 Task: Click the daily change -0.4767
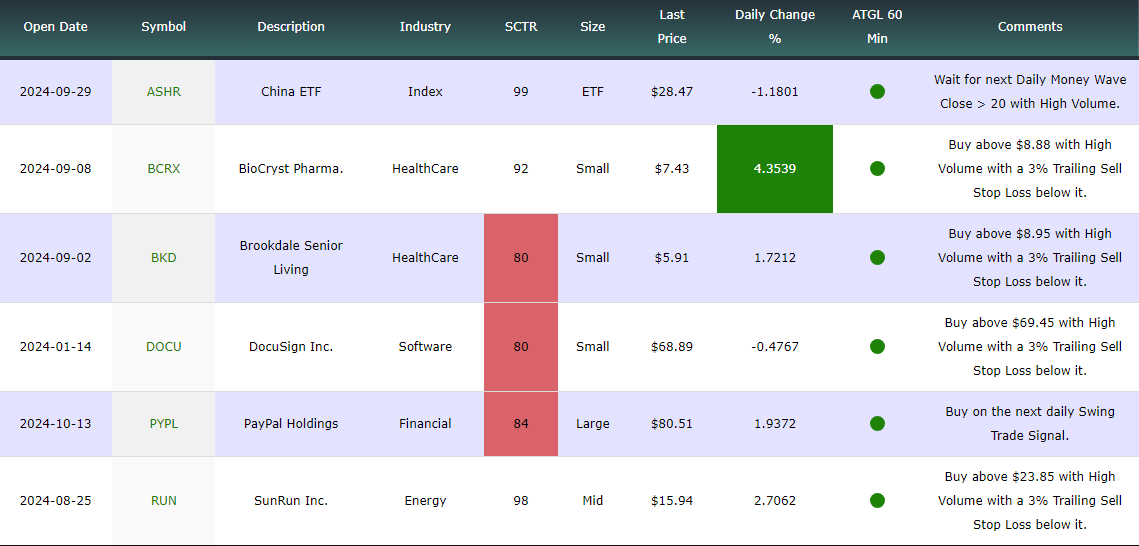pyautogui.click(x=774, y=346)
